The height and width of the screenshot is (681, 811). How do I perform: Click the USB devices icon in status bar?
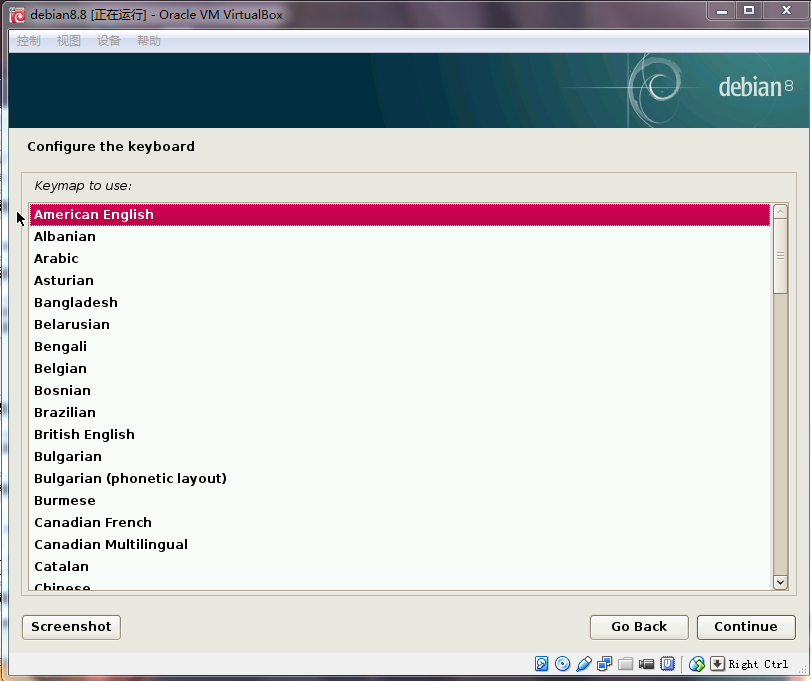tap(584, 664)
